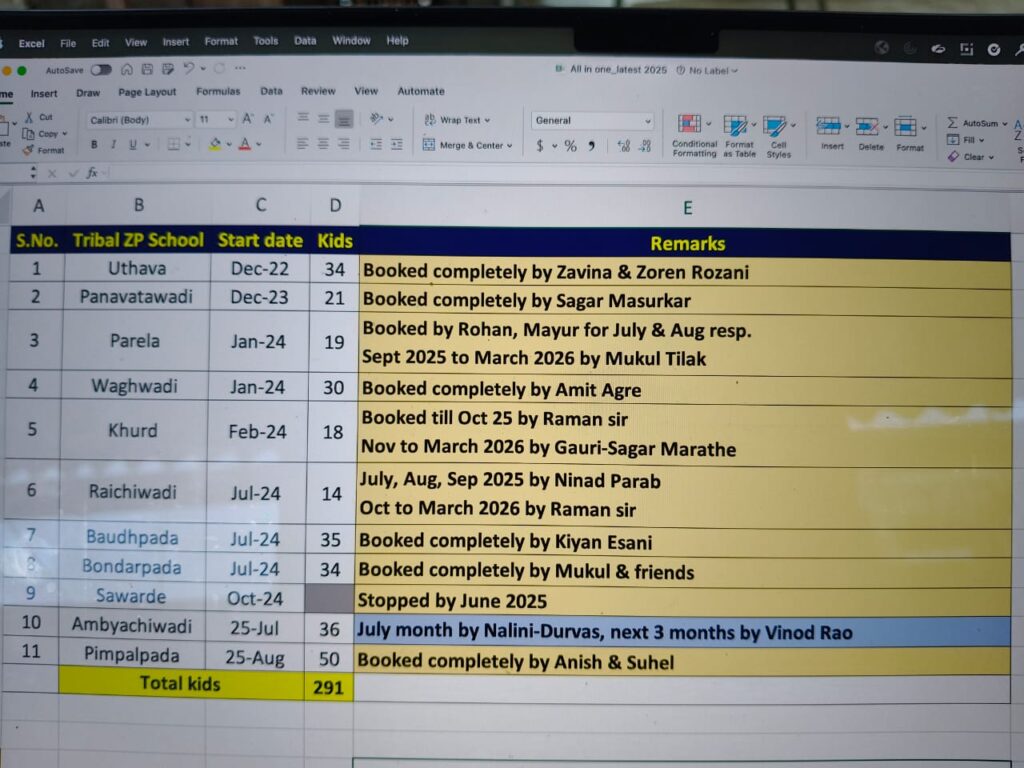Expand the General number format dropdown
The height and width of the screenshot is (768, 1024).
point(648,121)
